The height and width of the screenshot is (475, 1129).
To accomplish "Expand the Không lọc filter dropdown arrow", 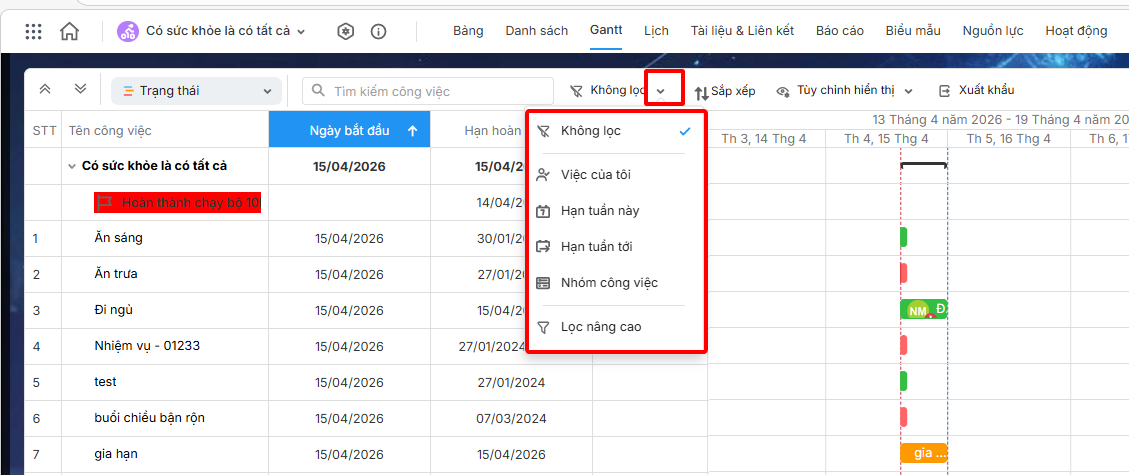I will pos(660,91).
